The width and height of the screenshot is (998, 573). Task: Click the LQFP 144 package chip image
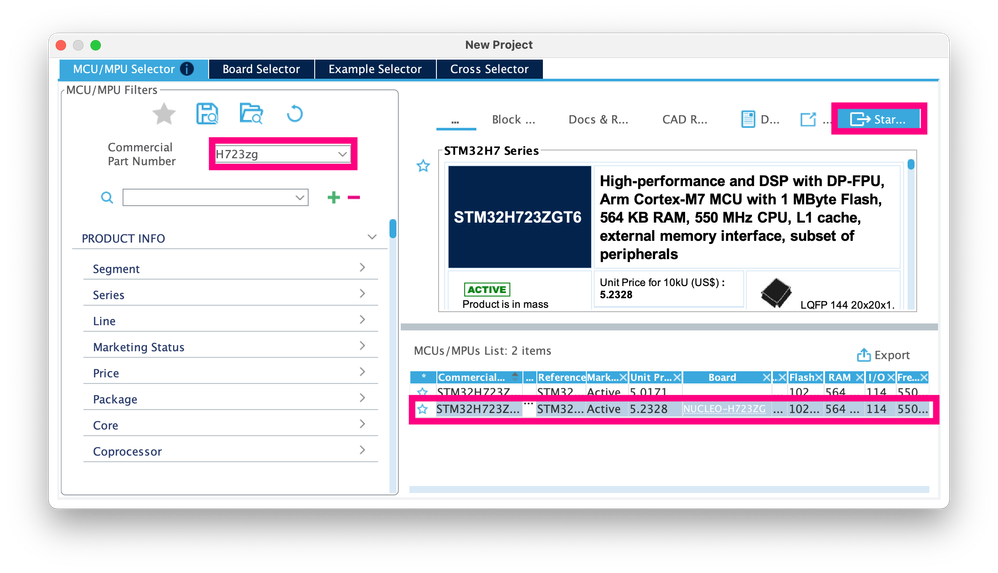(x=776, y=293)
